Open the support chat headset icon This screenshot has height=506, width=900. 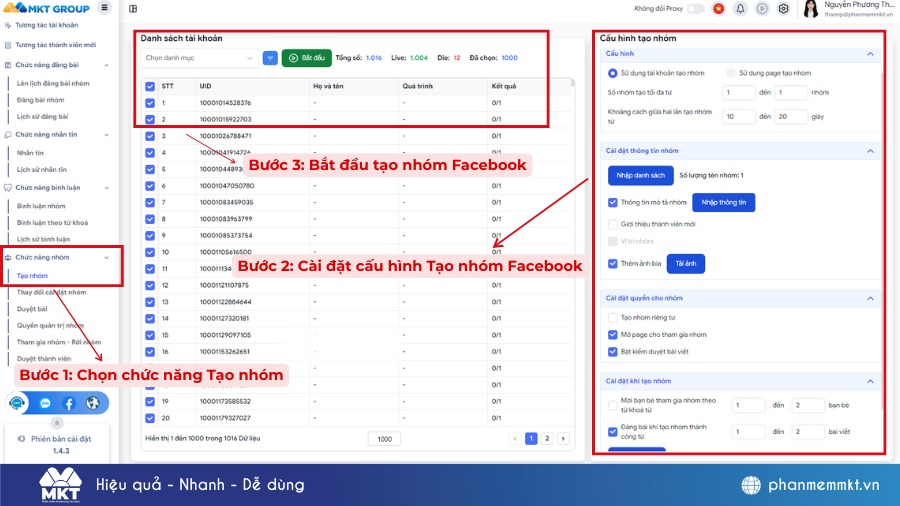click(17, 403)
